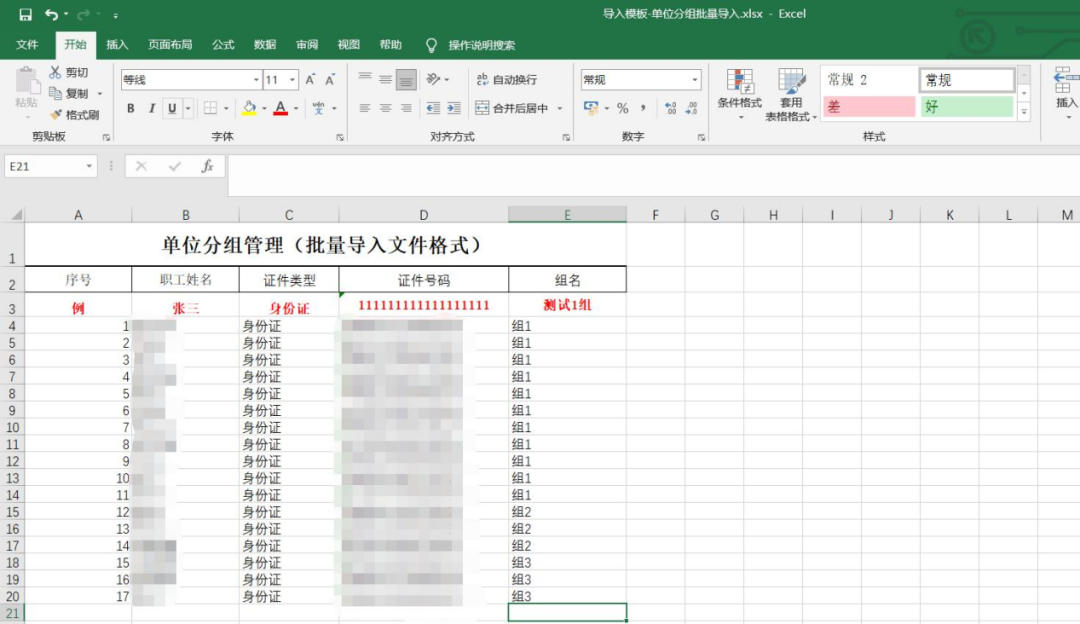Image resolution: width=1080 pixels, height=624 pixels.
Task: Click the increase font size icon
Action: pos(310,80)
